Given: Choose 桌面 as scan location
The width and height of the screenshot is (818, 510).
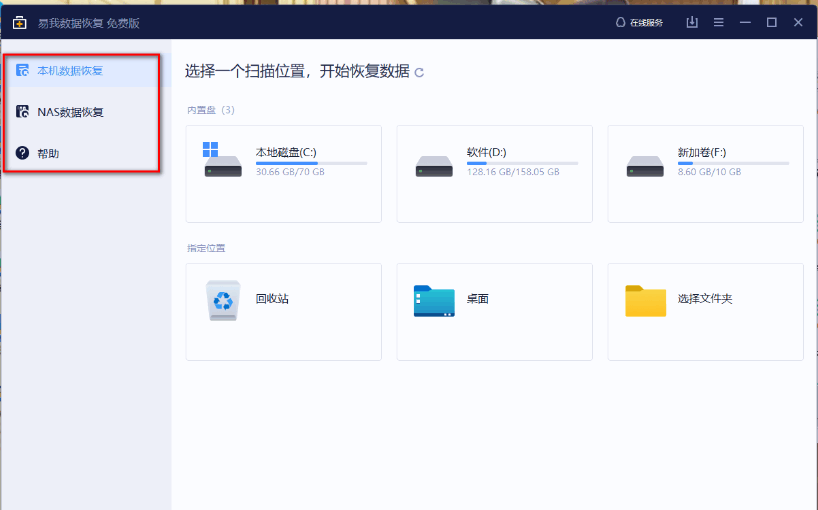Looking at the screenshot, I should click(495, 312).
